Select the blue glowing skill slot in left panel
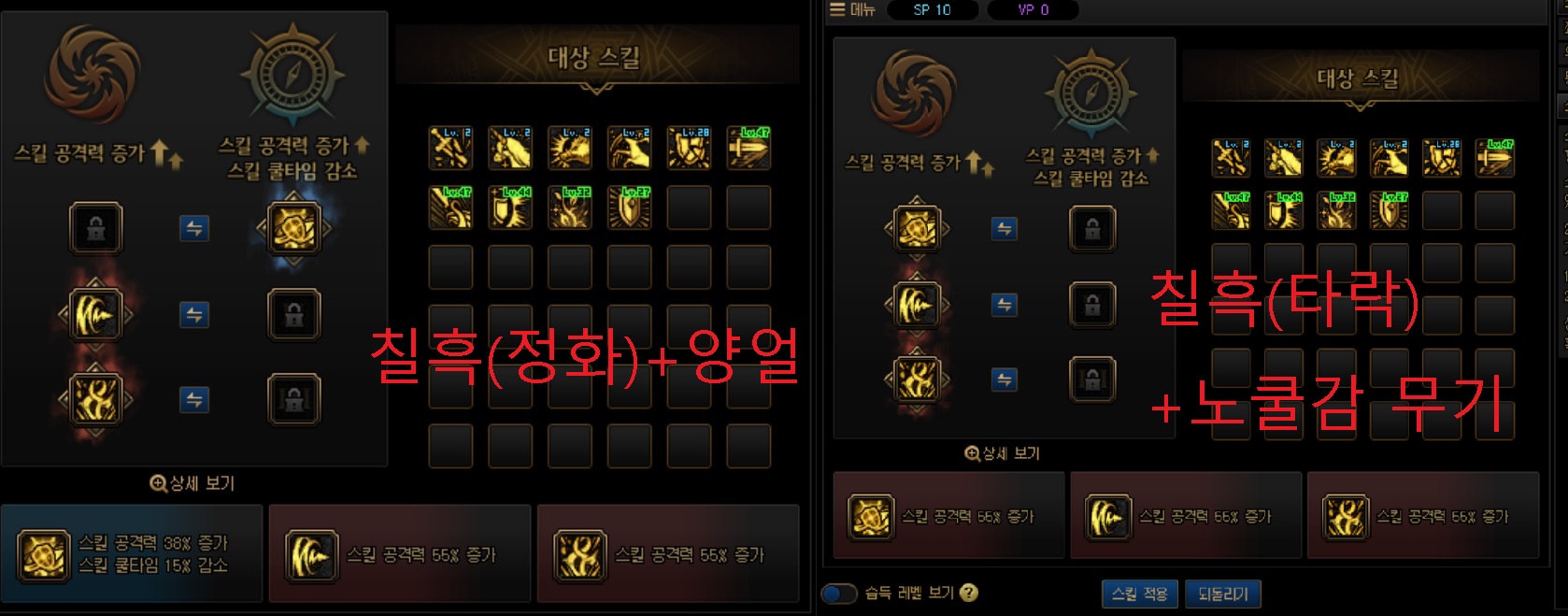The image size is (1568, 616). 293,228
